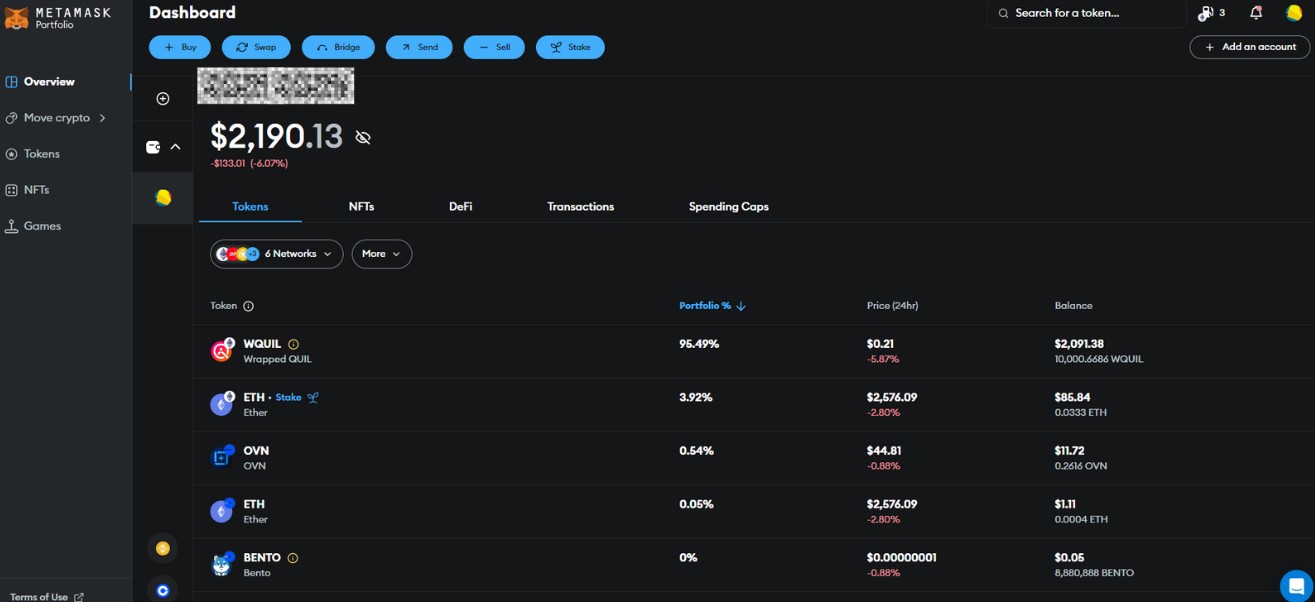This screenshot has height=602, width=1315.
Task: Open the More filter dropdown
Action: coord(381,254)
